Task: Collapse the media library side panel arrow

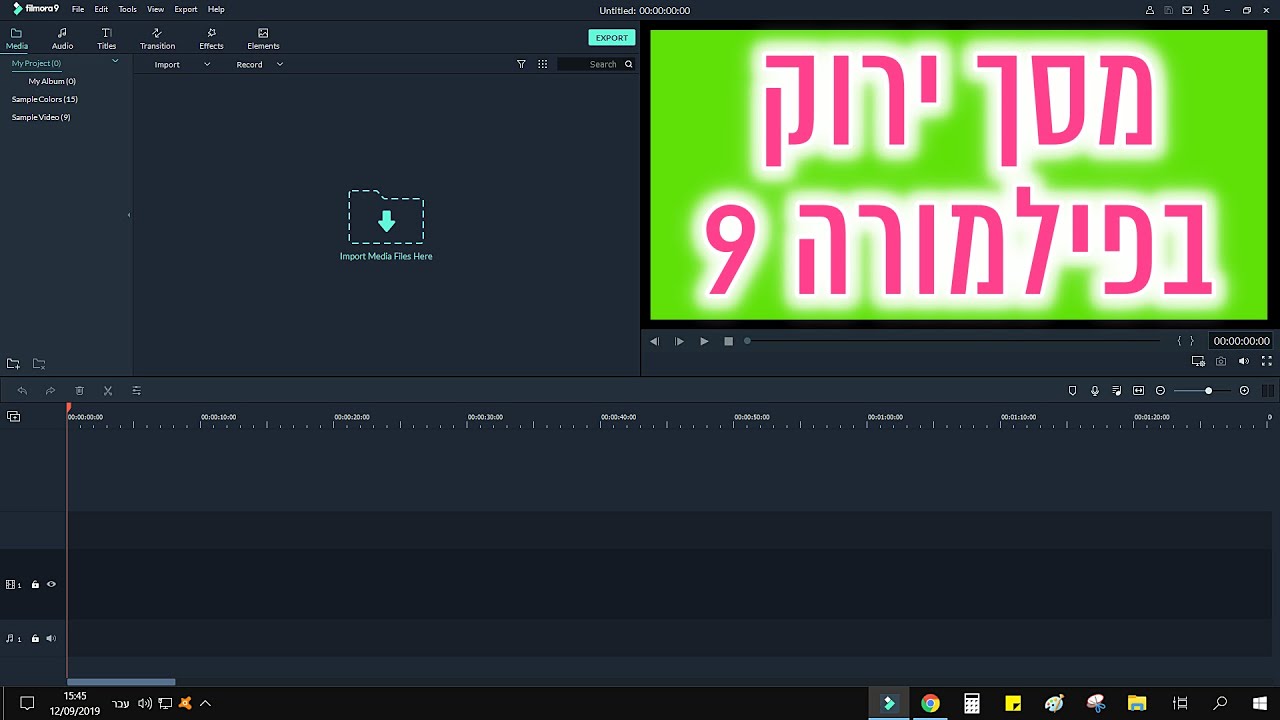Action: [x=129, y=215]
